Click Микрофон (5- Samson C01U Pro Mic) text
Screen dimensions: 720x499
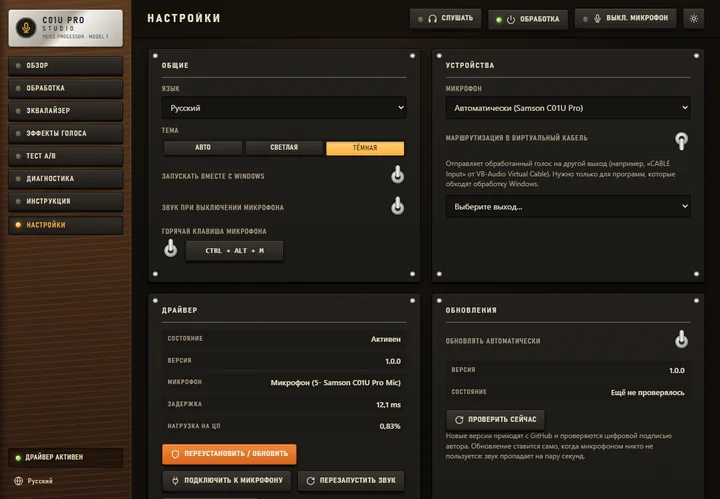click(x=336, y=382)
